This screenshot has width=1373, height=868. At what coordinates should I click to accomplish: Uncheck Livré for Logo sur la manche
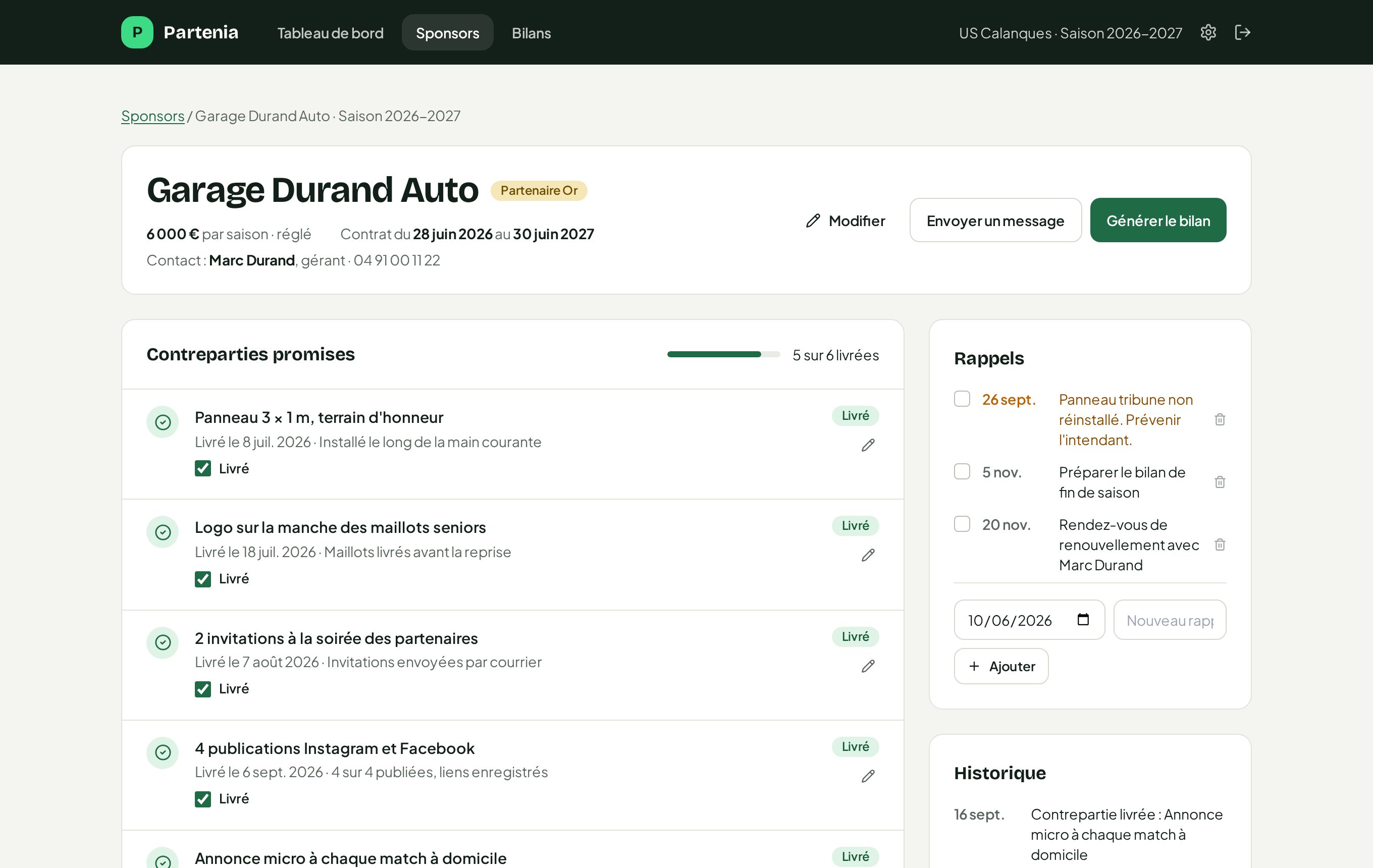[202, 579]
